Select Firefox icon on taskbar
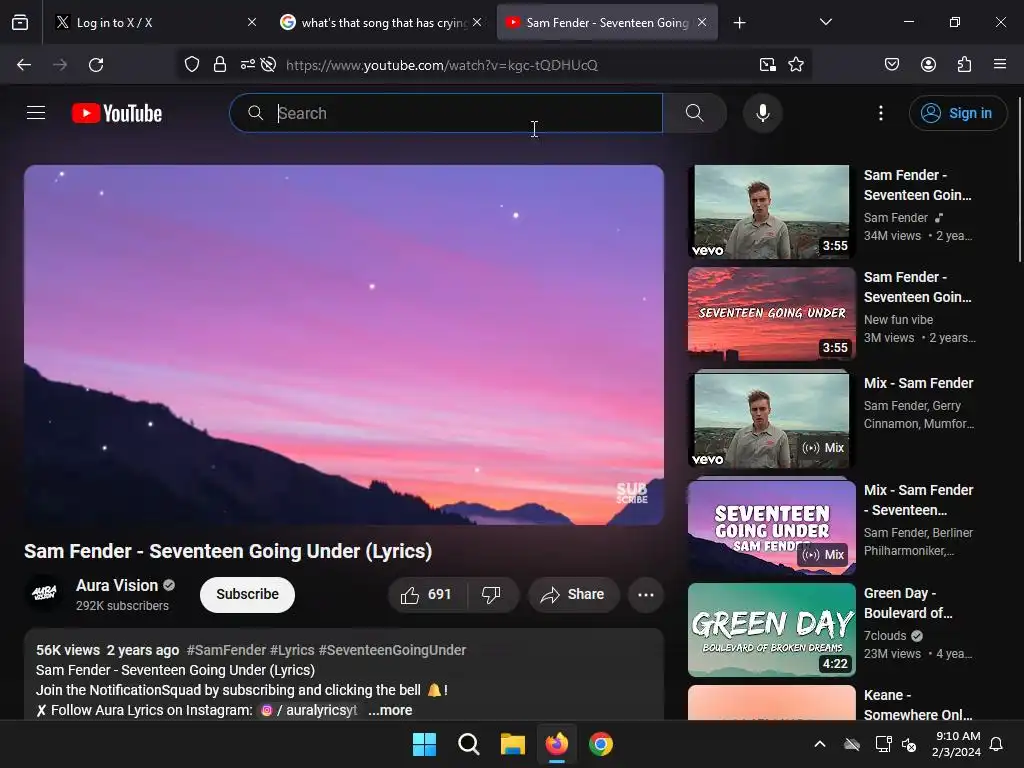The height and width of the screenshot is (768, 1024). pos(556,744)
